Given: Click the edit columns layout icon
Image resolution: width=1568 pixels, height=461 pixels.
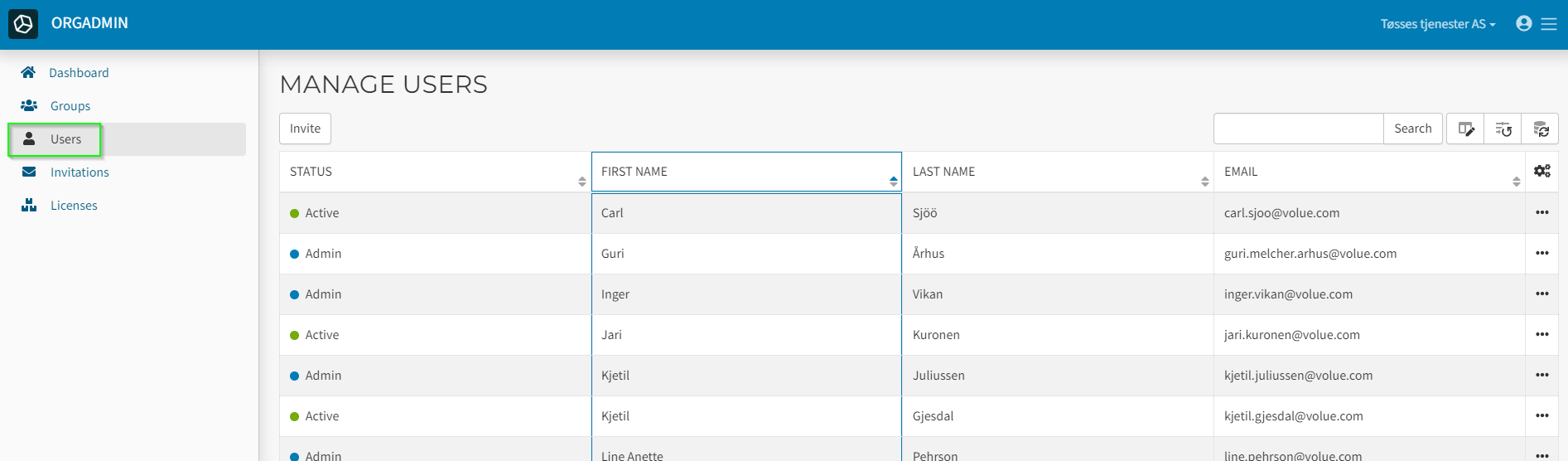Looking at the screenshot, I should [x=1465, y=129].
